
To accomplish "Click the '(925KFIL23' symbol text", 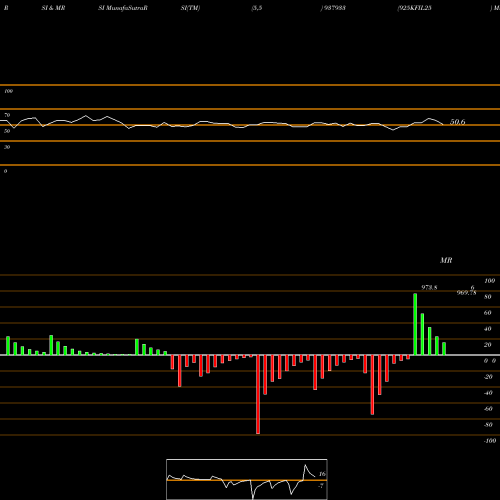I will point(414,8).
